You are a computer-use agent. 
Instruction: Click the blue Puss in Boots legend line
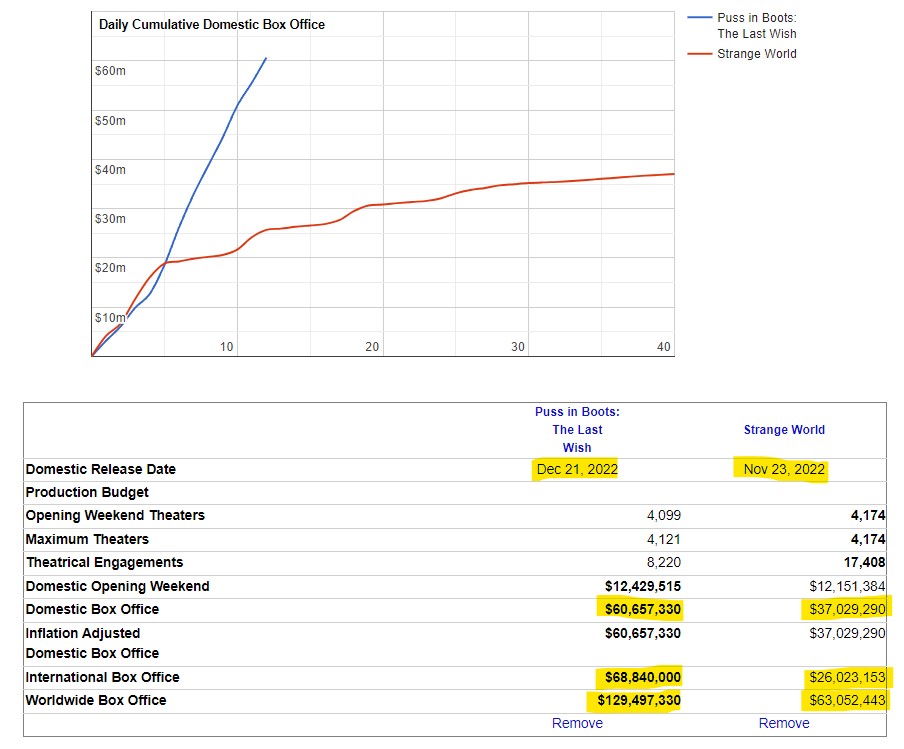(699, 18)
